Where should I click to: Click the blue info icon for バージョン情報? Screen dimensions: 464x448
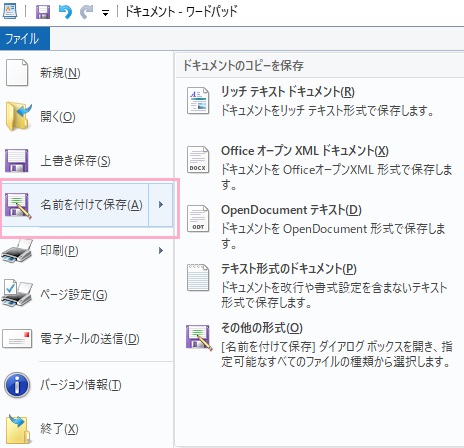tap(17, 385)
